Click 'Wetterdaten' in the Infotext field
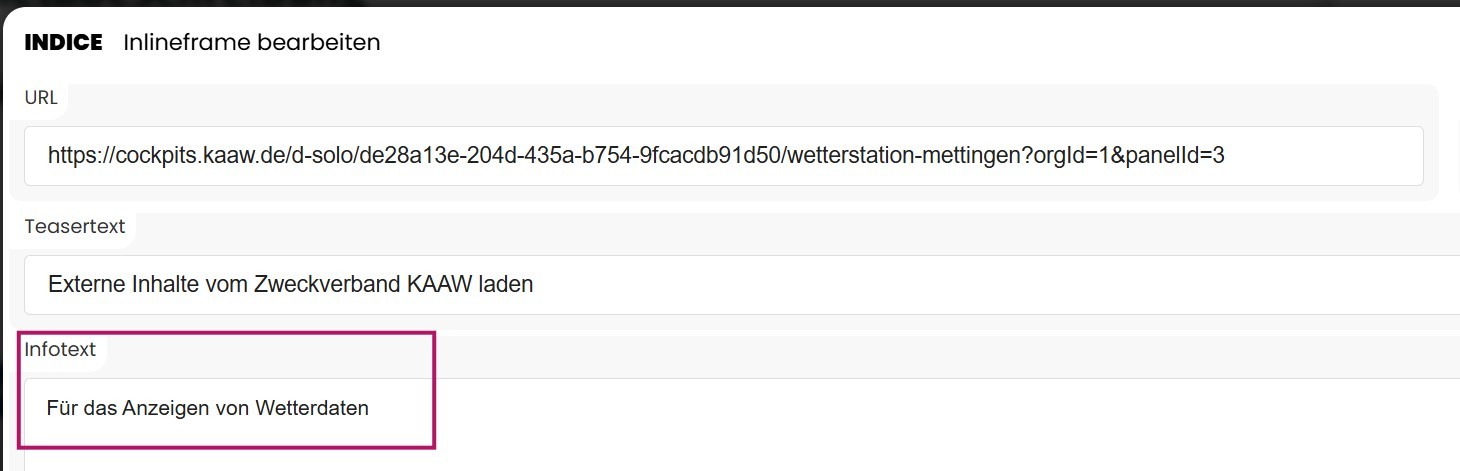1460x471 pixels. point(312,409)
